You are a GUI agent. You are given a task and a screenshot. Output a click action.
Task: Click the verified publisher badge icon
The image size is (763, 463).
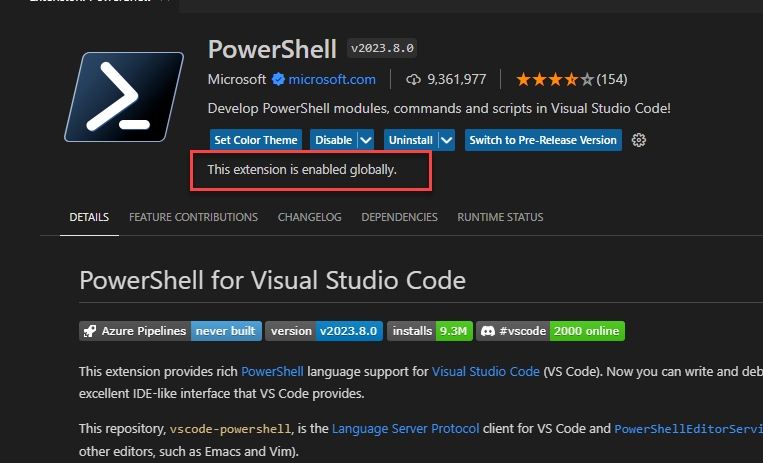click(x=279, y=80)
